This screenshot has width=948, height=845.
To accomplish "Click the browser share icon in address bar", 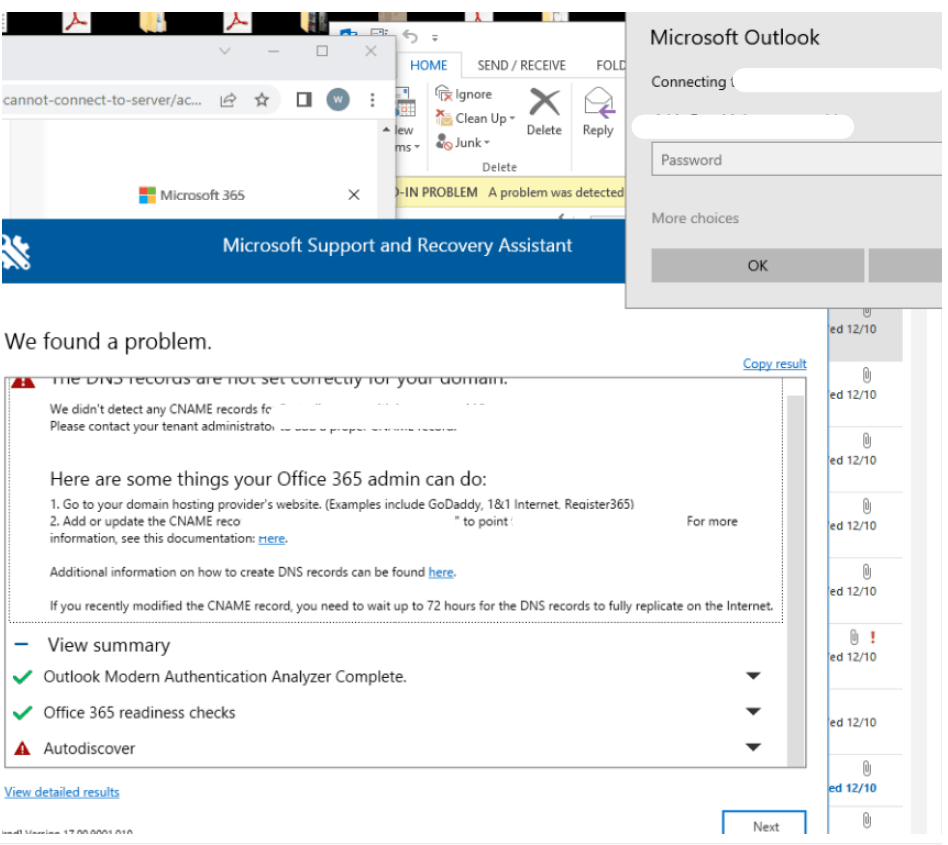I will (228, 100).
